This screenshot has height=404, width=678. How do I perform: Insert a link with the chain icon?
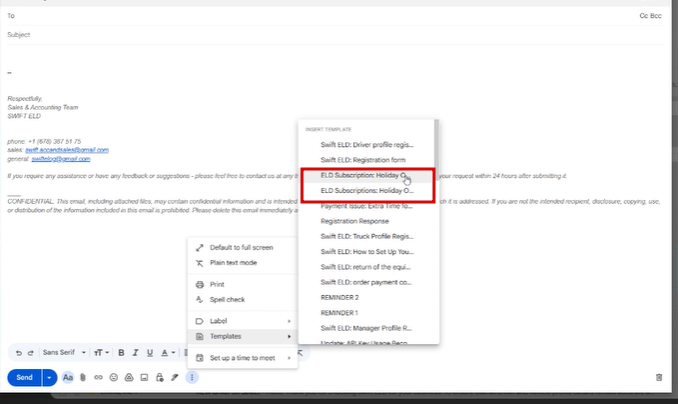pyautogui.click(x=99, y=378)
